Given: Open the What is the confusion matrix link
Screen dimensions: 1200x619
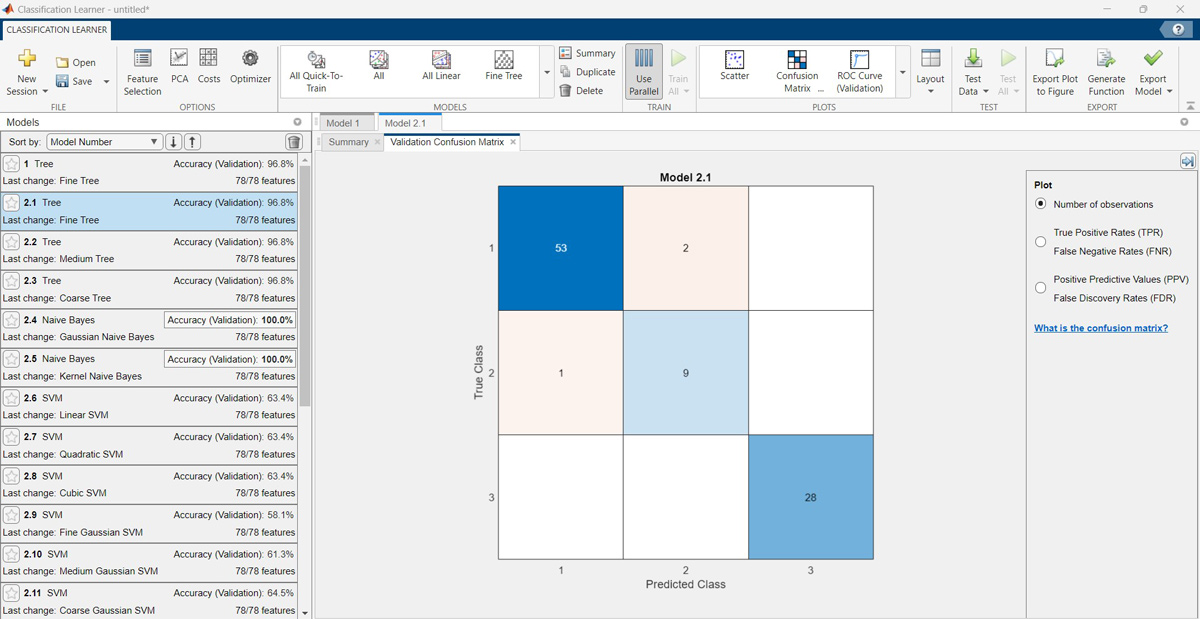Looking at the screenshot, I should (x=1101, y=327).
